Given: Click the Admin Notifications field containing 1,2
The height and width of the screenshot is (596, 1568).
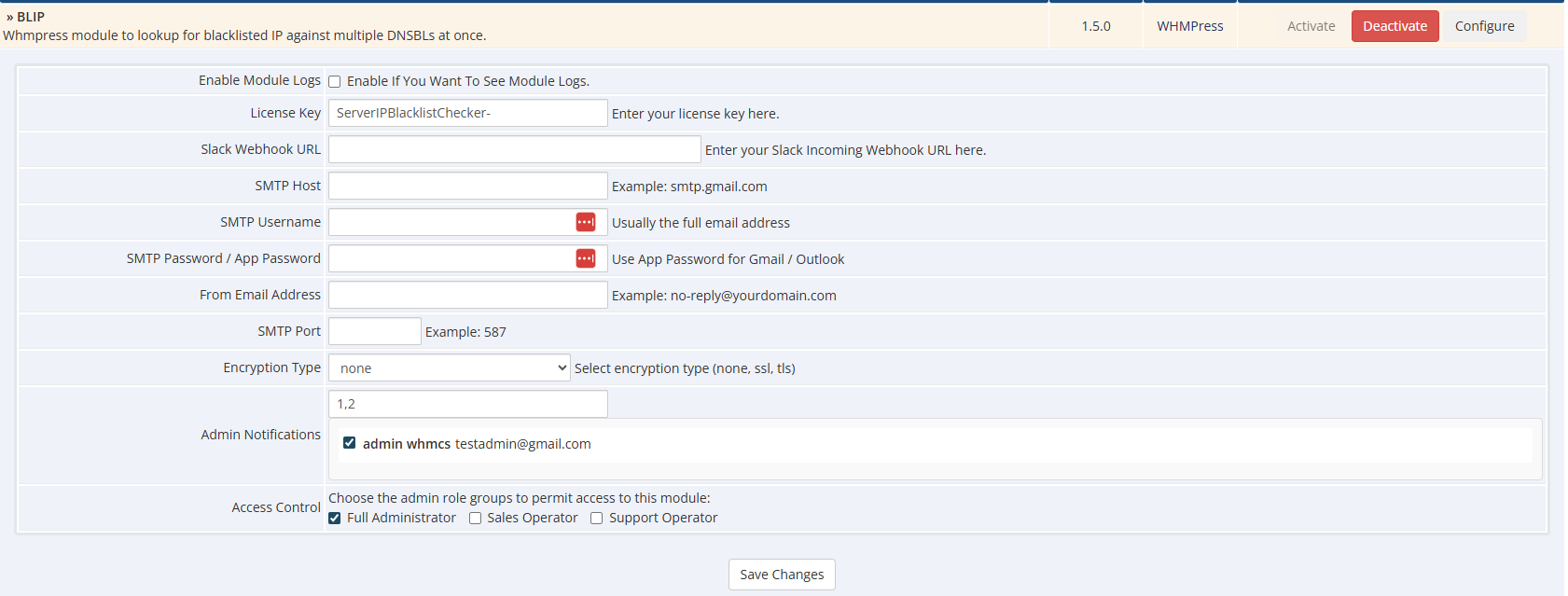Looking at the screenshot, I should coord(467,404).
